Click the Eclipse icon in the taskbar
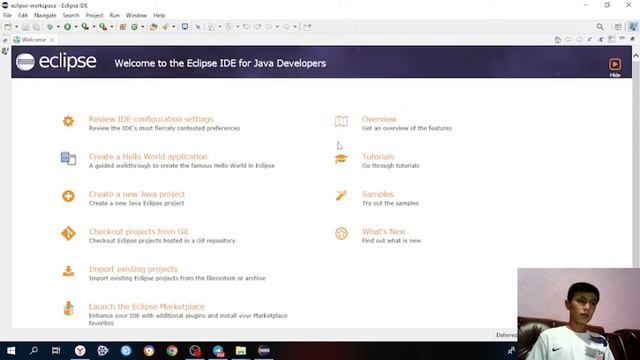The width and height of the screenshot is (640, 360). [x=264, y=351]
